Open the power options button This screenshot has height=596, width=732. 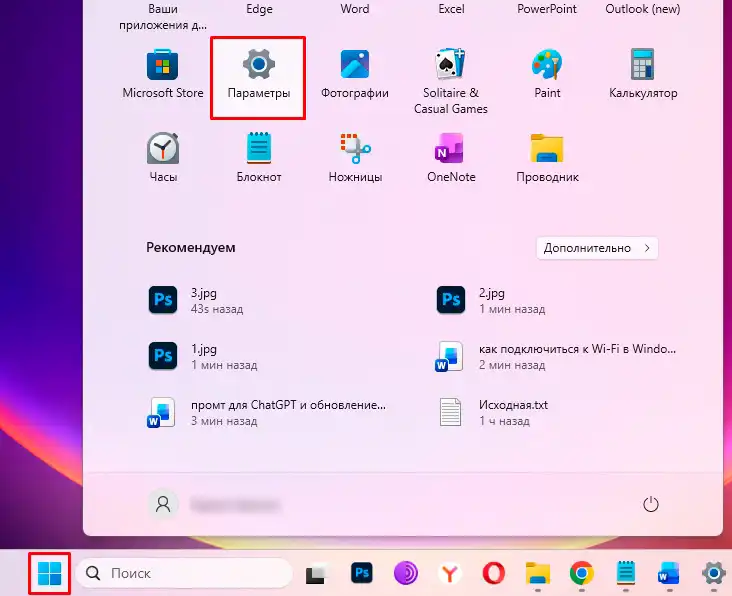click(651, 505)
